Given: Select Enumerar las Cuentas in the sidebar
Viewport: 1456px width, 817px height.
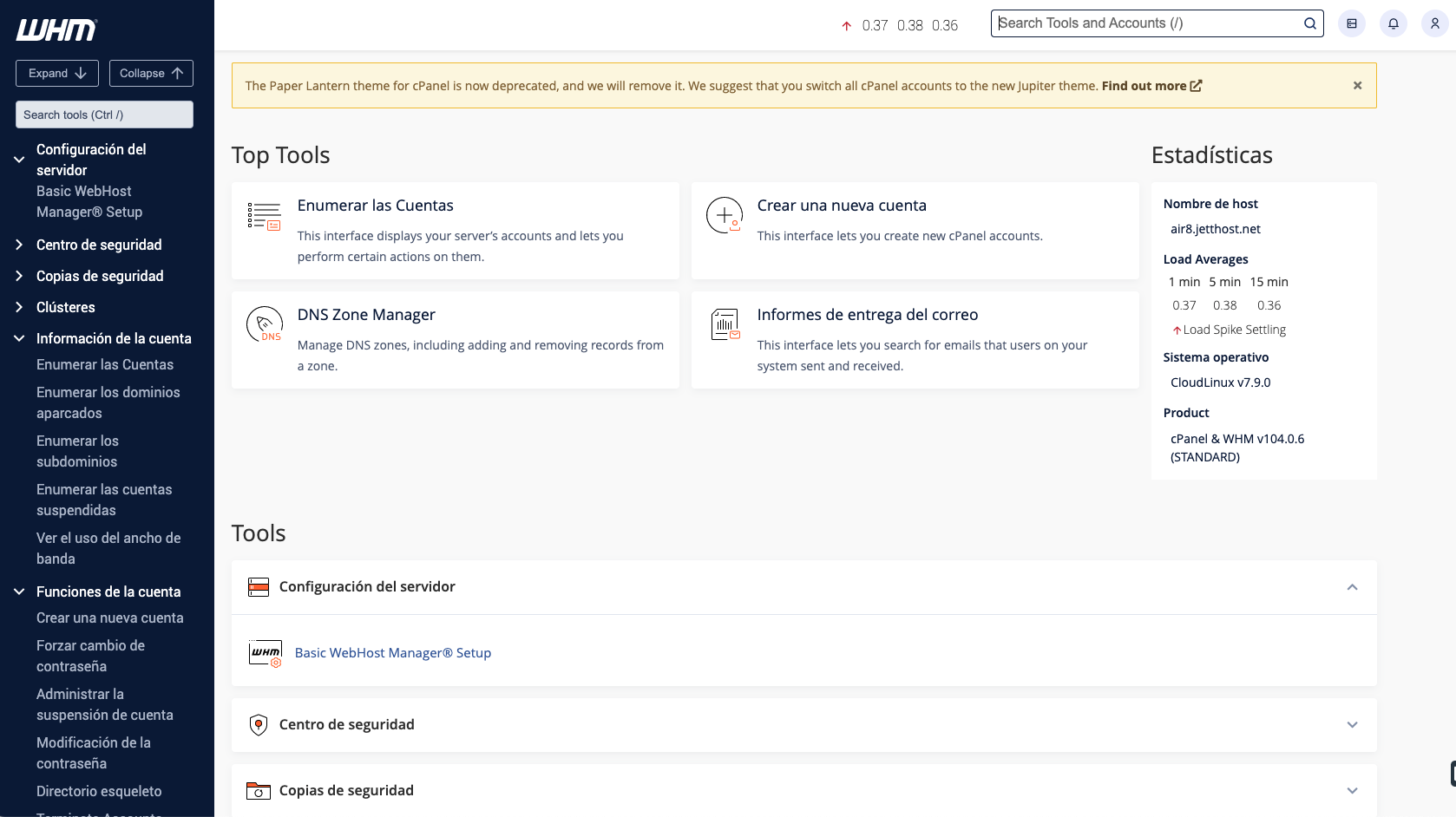Looking at the screenshot, I should point(105,365).
